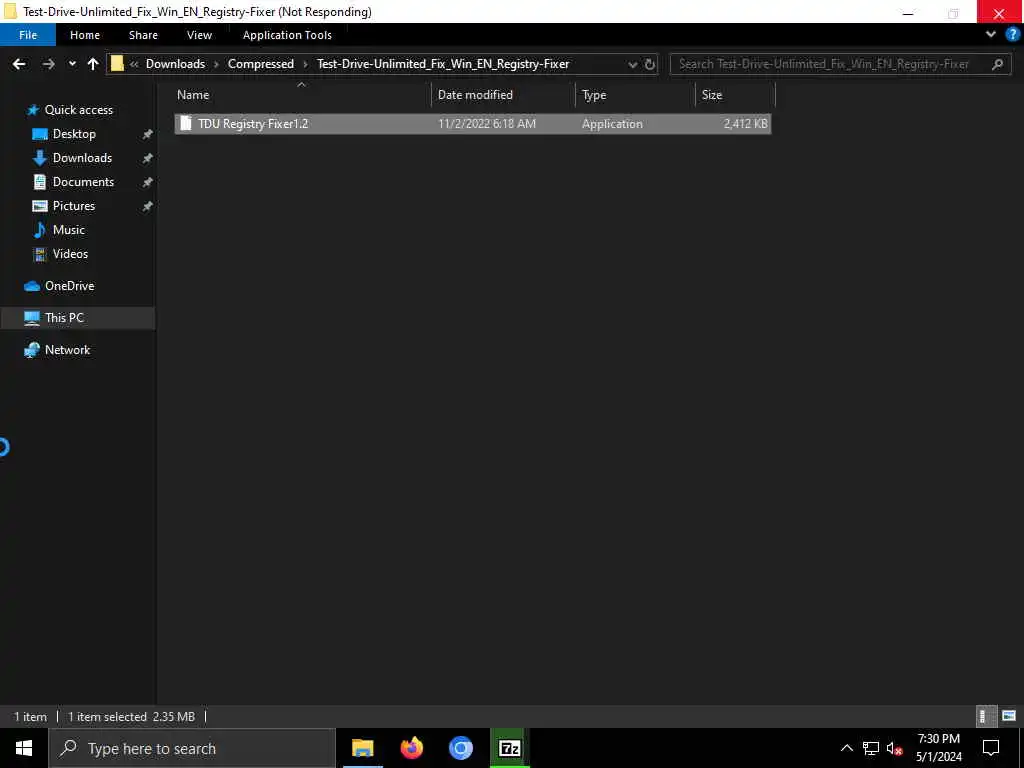Click the TDU Registry Fixer1.2 file icon

[x=186, y=123]
